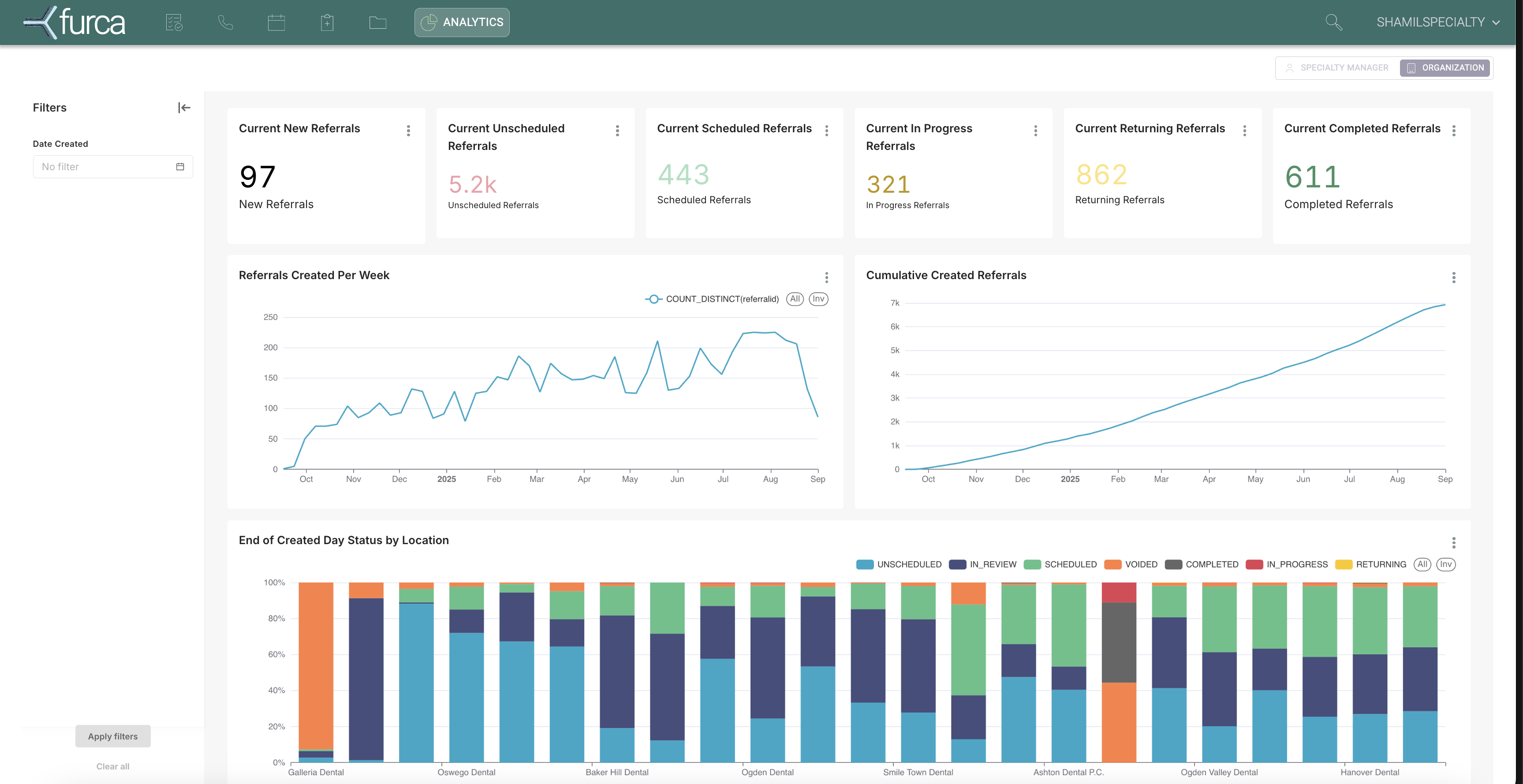Open the phone calls icon in navbar

click(225, 22)
